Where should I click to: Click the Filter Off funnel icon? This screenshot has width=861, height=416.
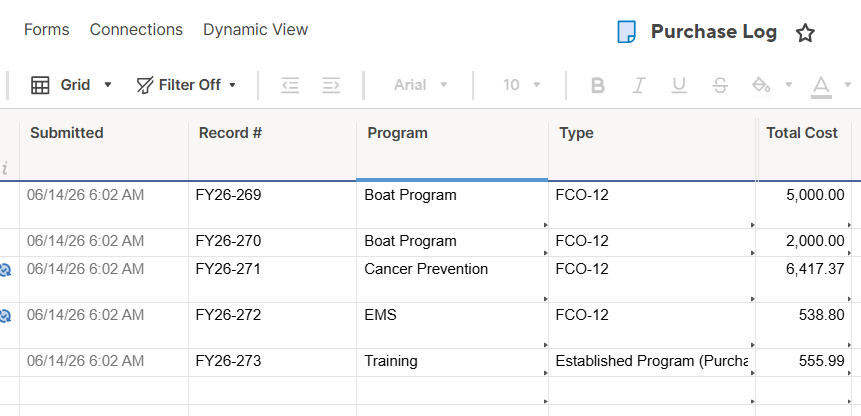tap(144, 85)
